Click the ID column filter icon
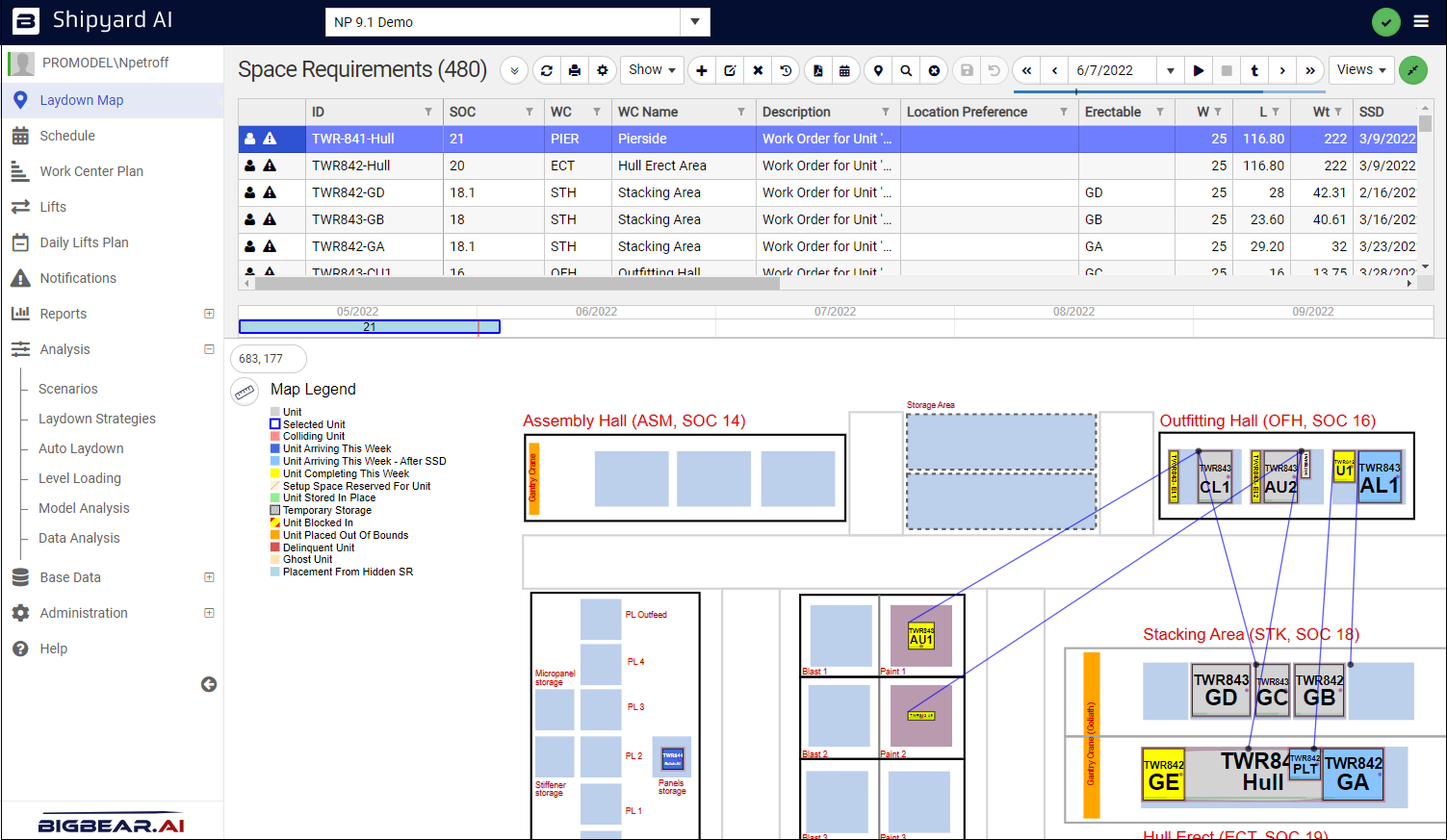Viewport: 1447px width, 840px height. click(428, 112)
